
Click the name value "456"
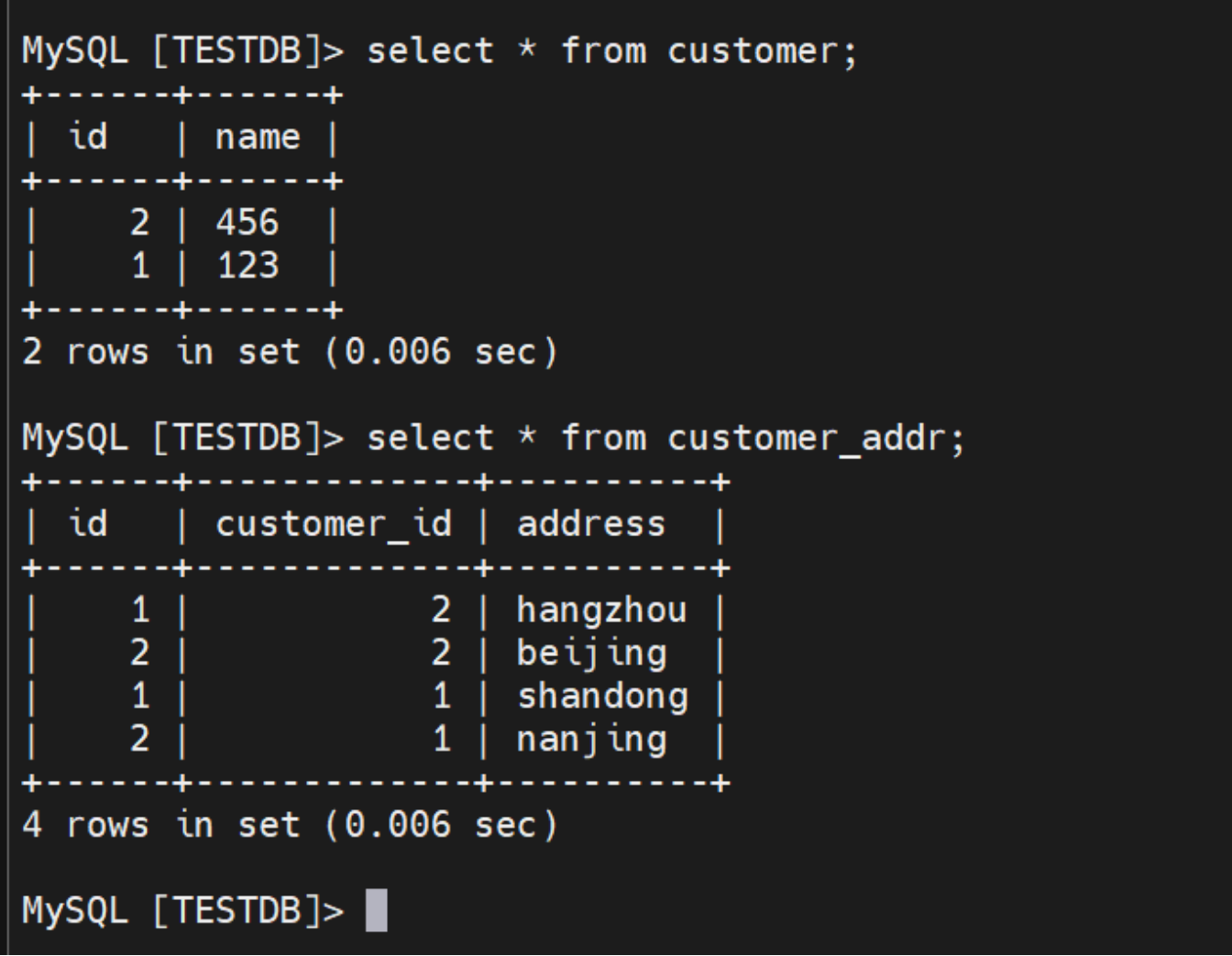coord(247,223)
